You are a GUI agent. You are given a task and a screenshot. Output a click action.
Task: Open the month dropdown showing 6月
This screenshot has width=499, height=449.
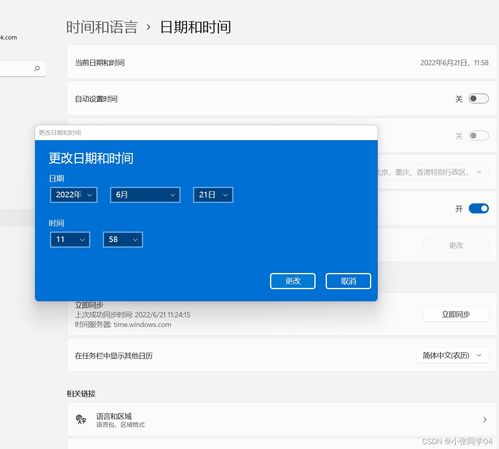click(x=145, y=195)
